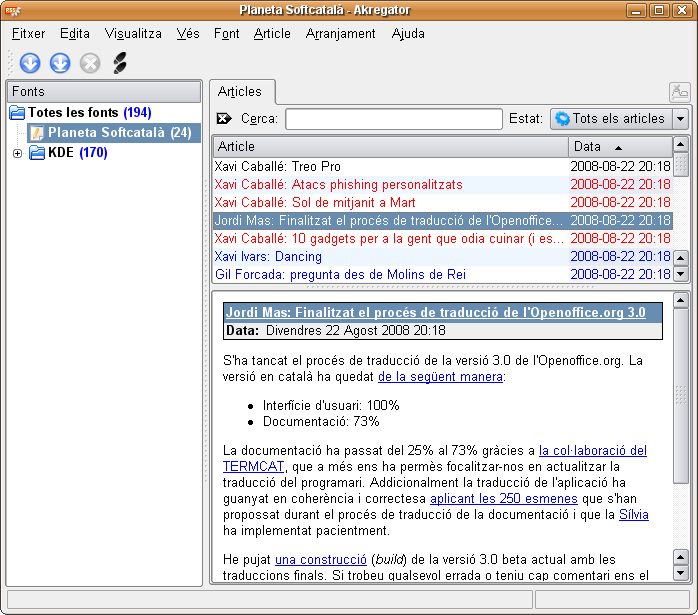Follow the 'la col·laboració del' link
This screenshot has width=698, height=615.
pyautogui.click(x=592, y=451)
